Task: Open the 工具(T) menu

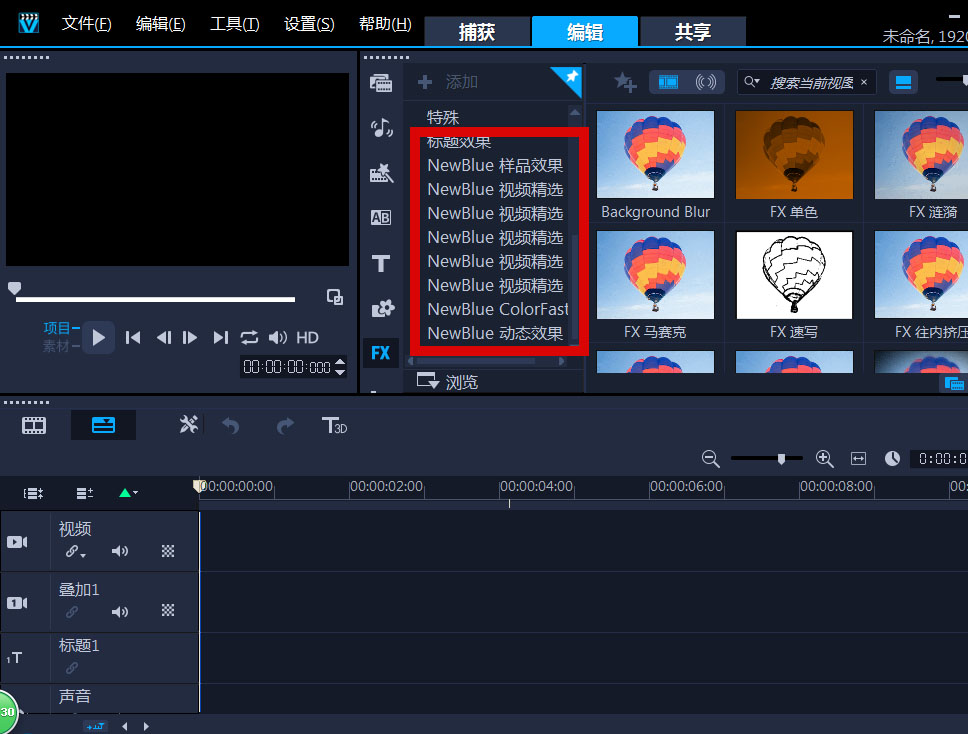Action: coord(235,23)
